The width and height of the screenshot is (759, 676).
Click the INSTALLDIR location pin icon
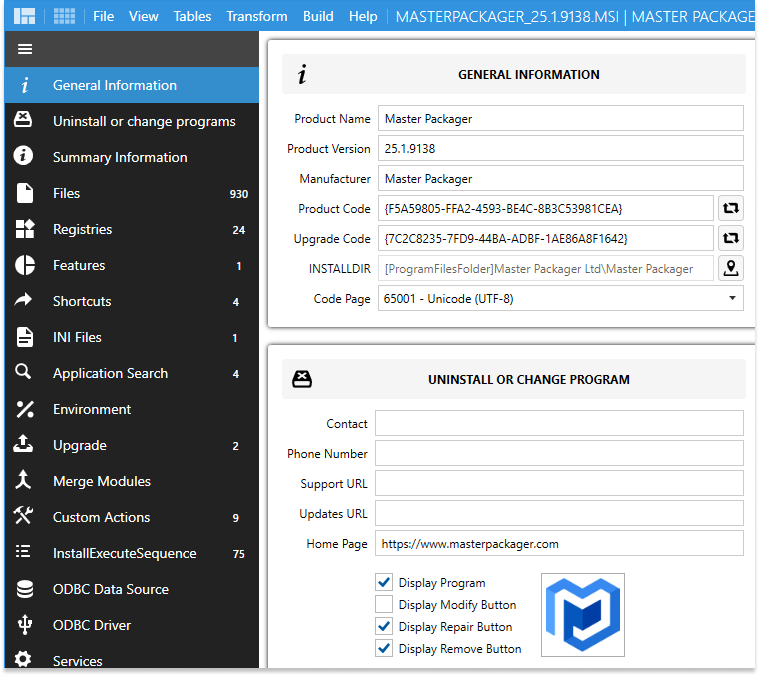(731, 269)
